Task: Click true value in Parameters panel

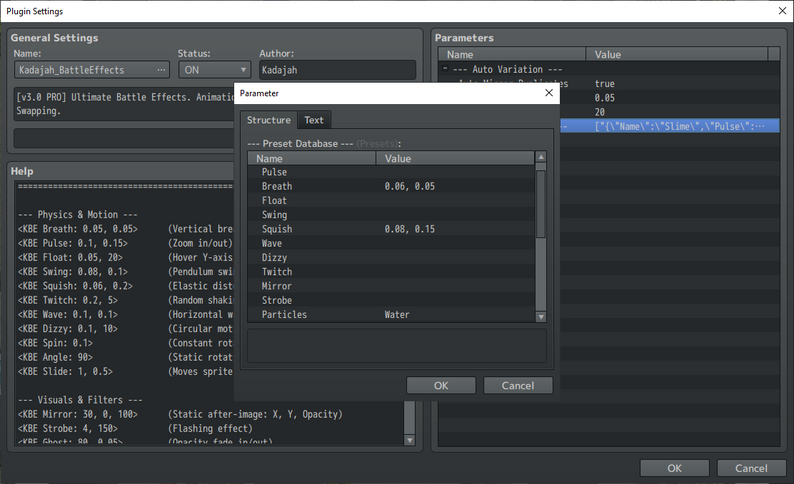Action: [x=605, y=84]
